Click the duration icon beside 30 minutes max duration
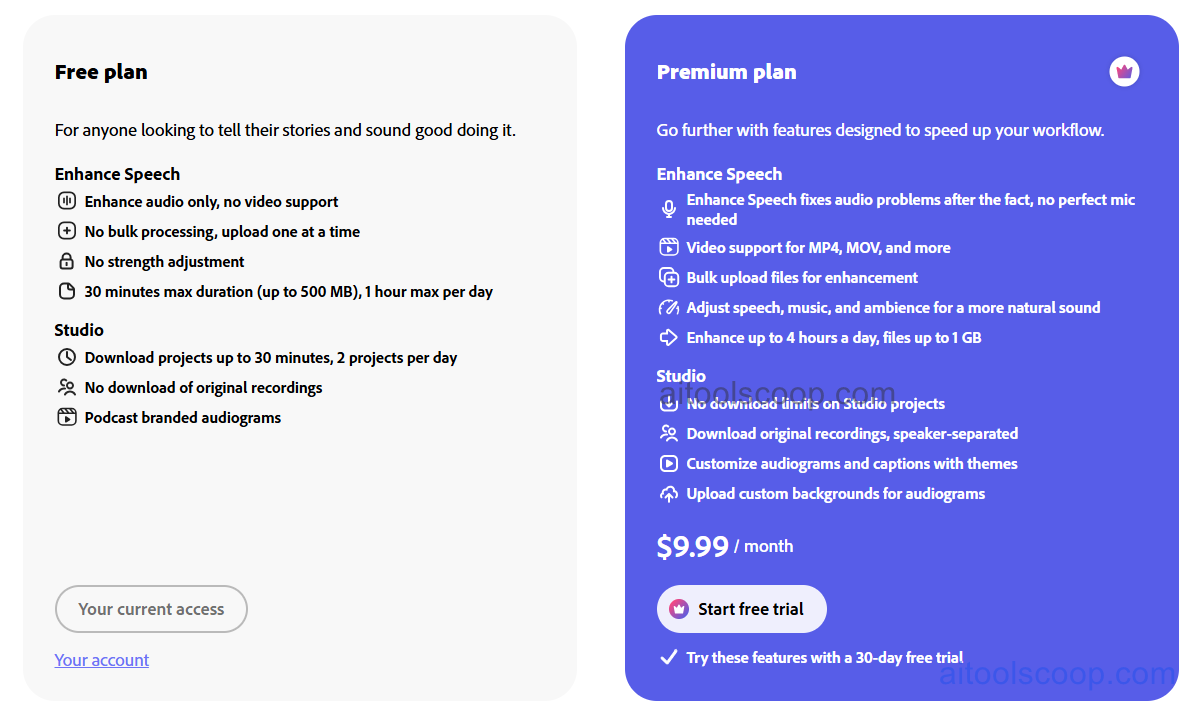Image resolution: width=1195 pixels, height=711 pixels. point(66,291)
